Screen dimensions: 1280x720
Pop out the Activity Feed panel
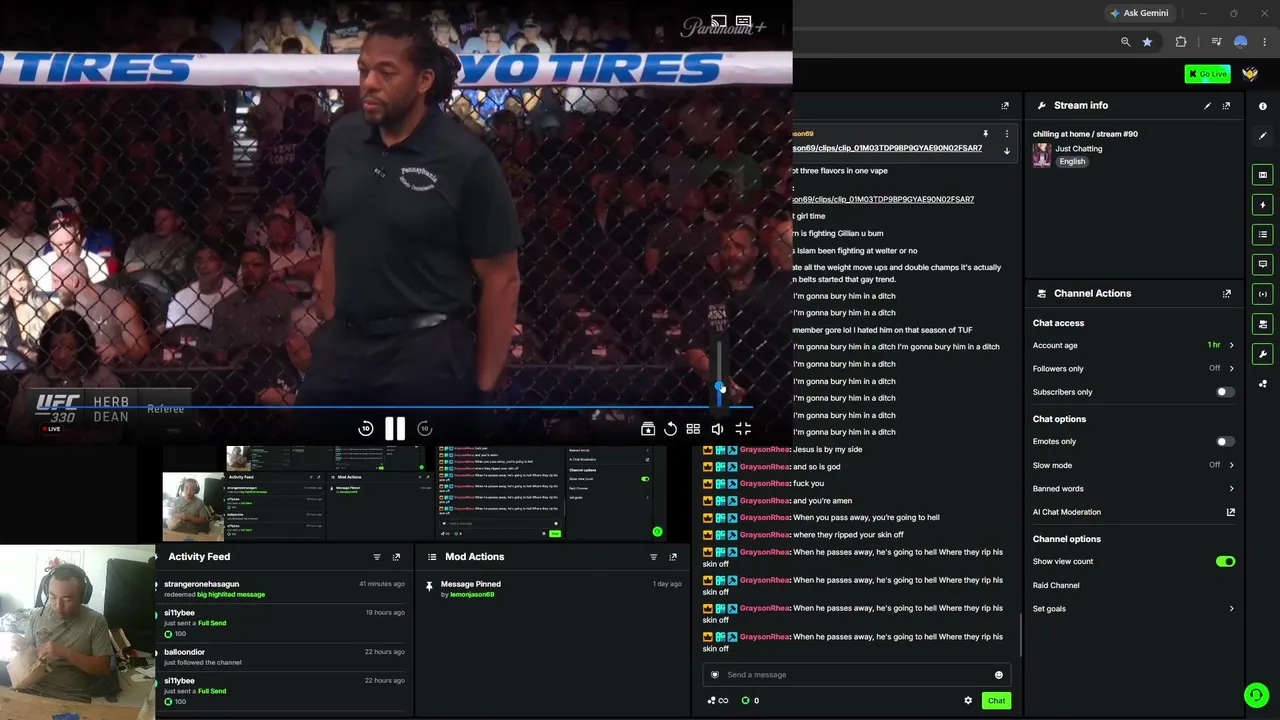396,557
